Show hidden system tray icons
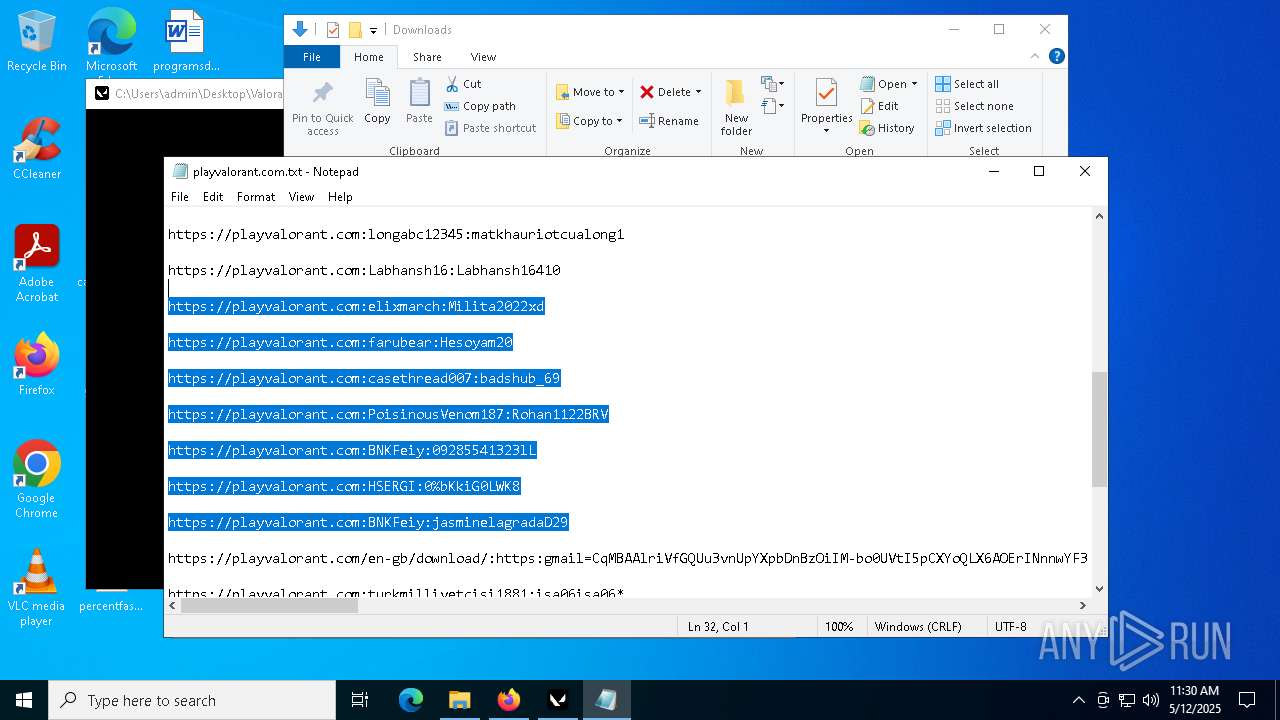The height and width of the screenshot is (720, 1280). coord(1078,700)
